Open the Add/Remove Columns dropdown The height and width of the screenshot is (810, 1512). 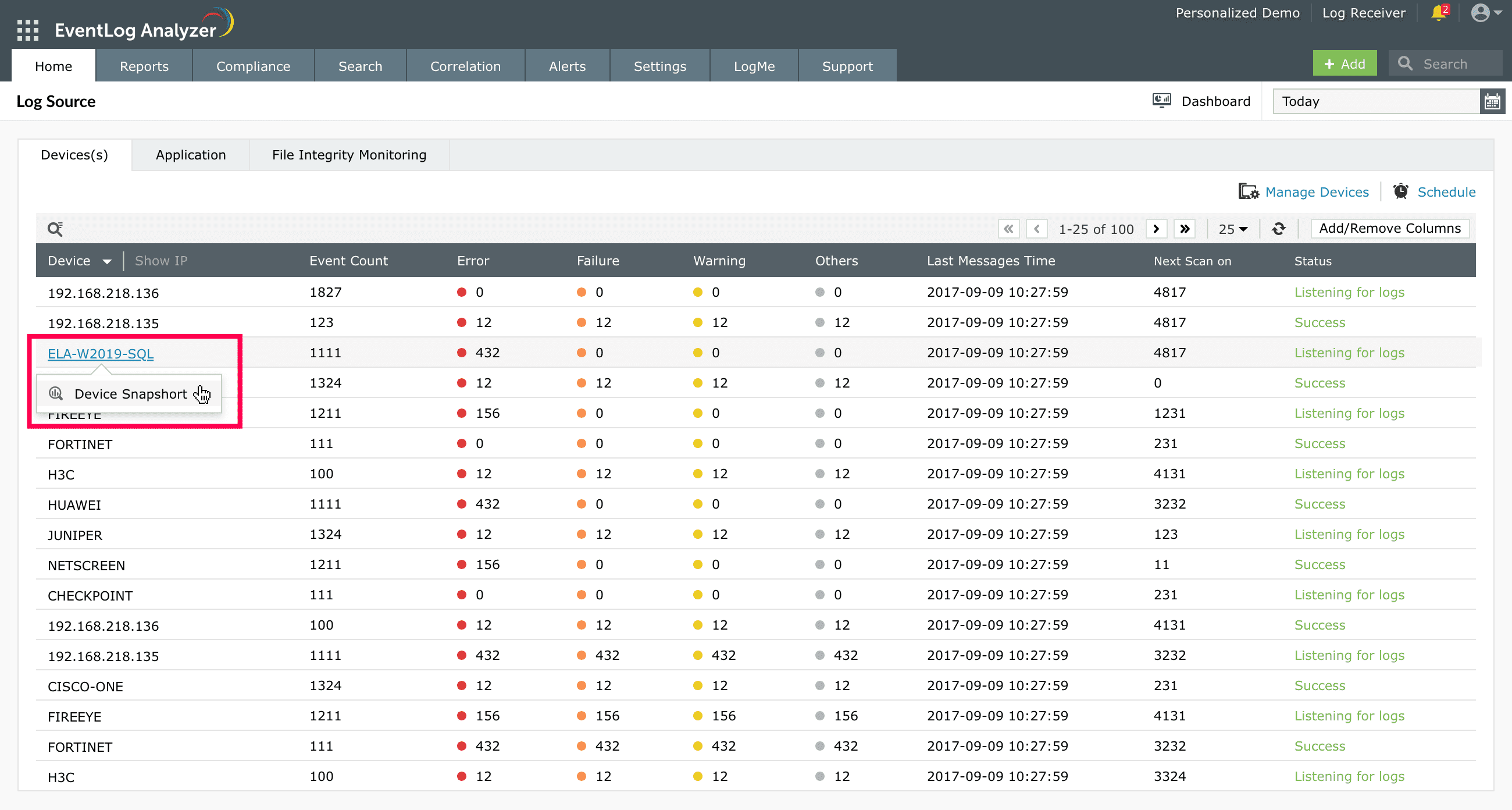pyautogui.click(x=1392, y=228)
